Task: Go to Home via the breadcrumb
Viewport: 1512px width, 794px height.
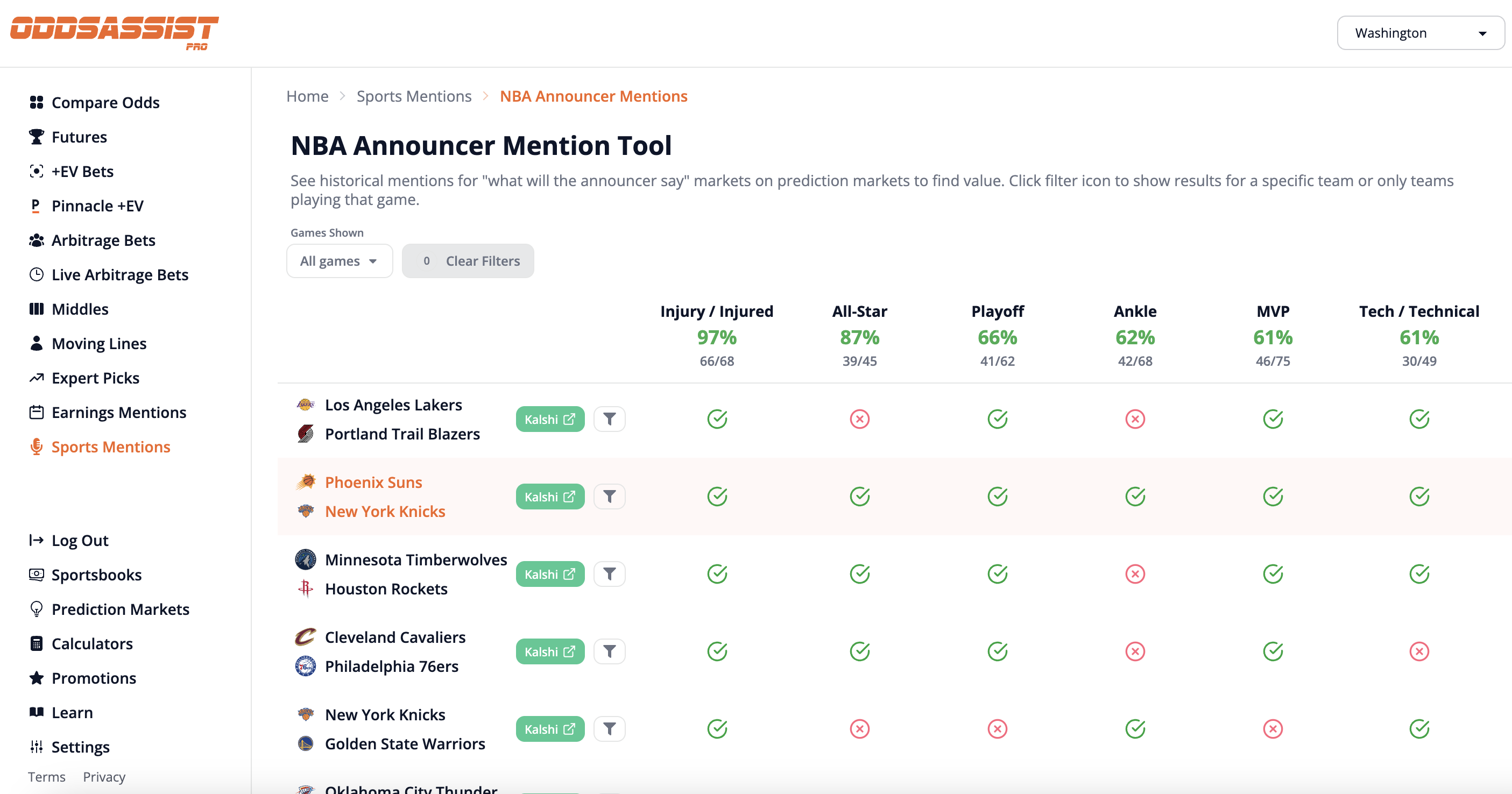Action: (x=307, y=96)
